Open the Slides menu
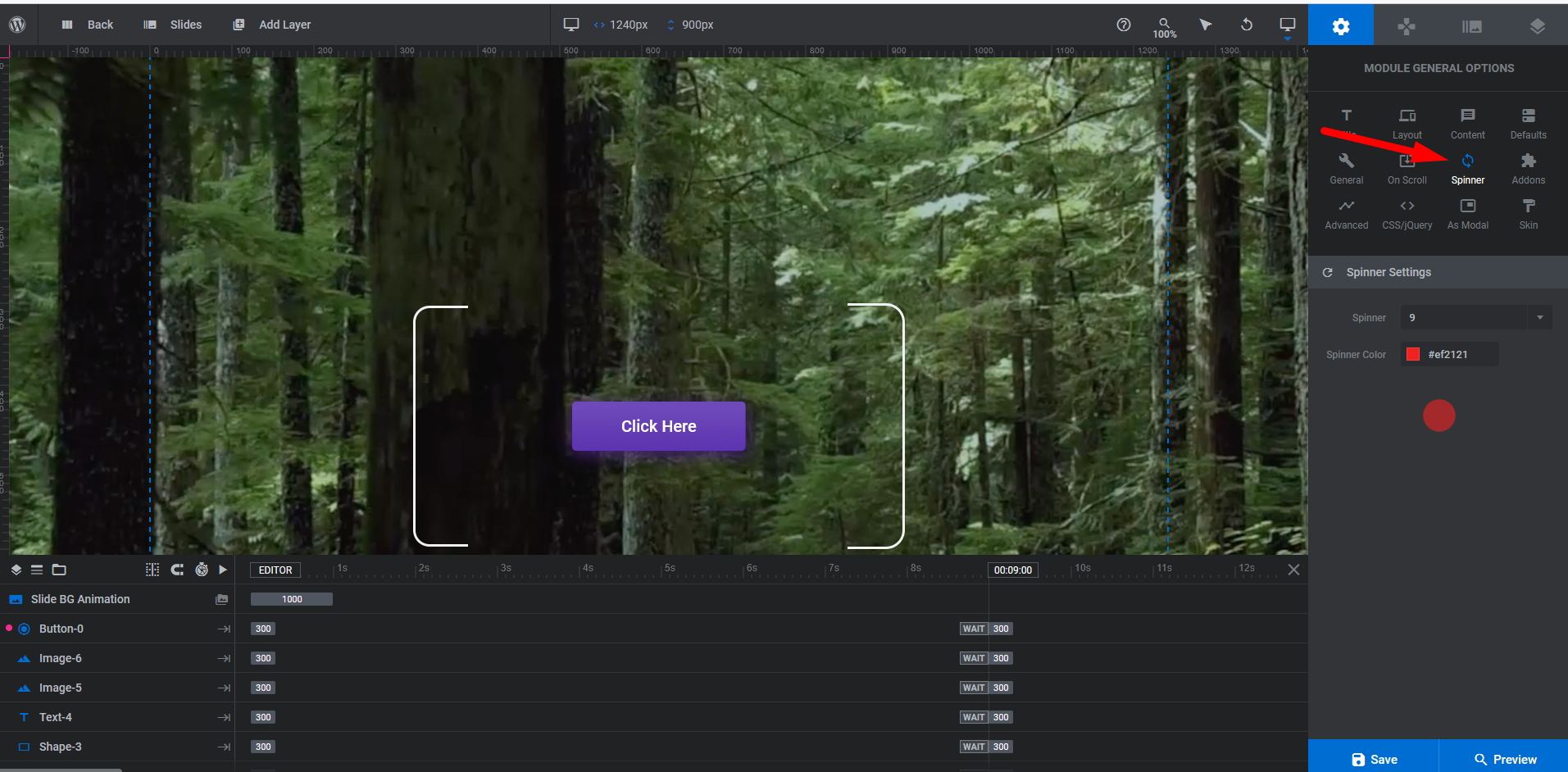The width and height of the screenshot is (1568, 772). 173,25
